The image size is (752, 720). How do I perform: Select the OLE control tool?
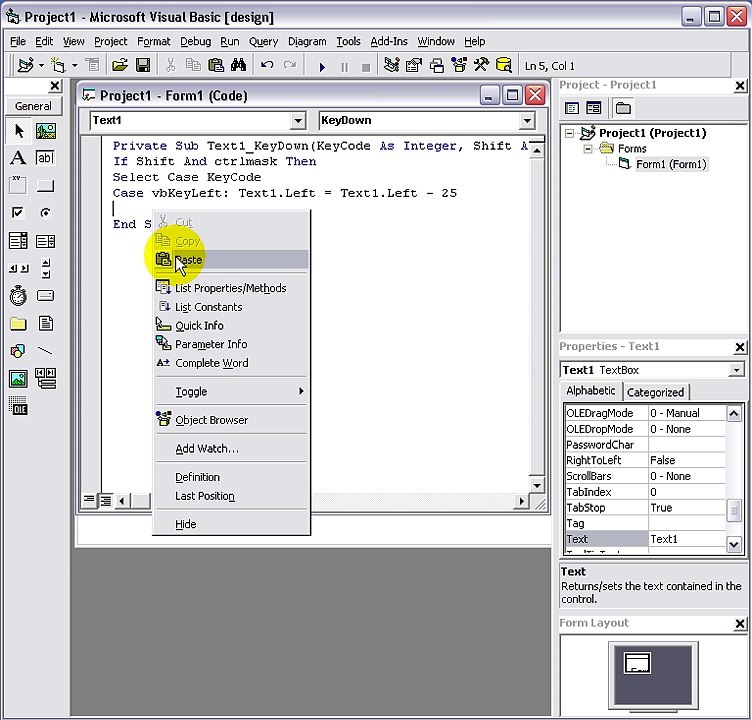tap(18, 406)
